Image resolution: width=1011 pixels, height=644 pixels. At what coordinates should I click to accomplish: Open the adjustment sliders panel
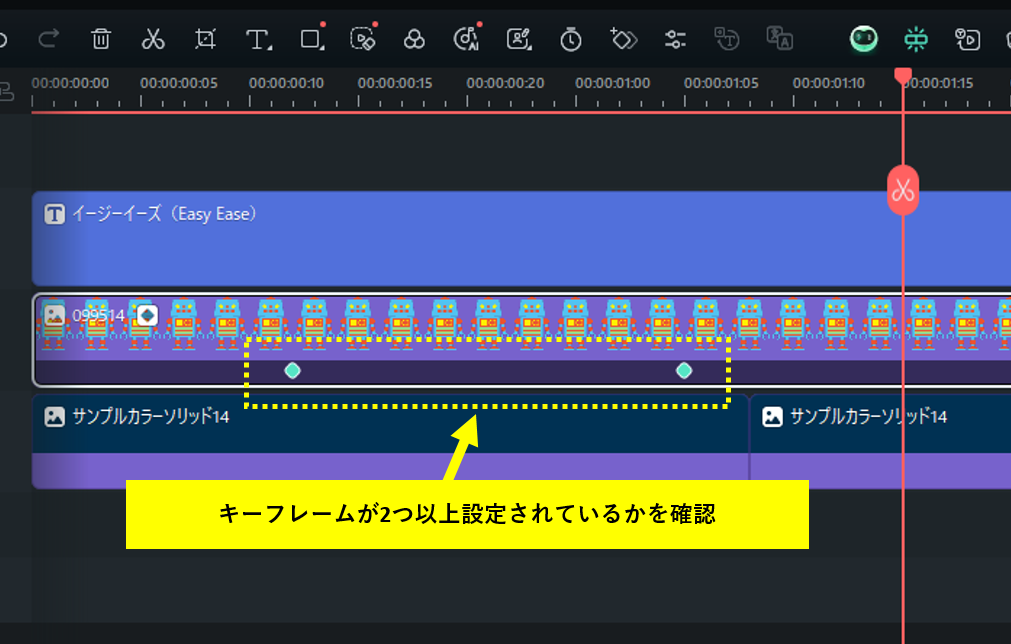pos(674,40)
